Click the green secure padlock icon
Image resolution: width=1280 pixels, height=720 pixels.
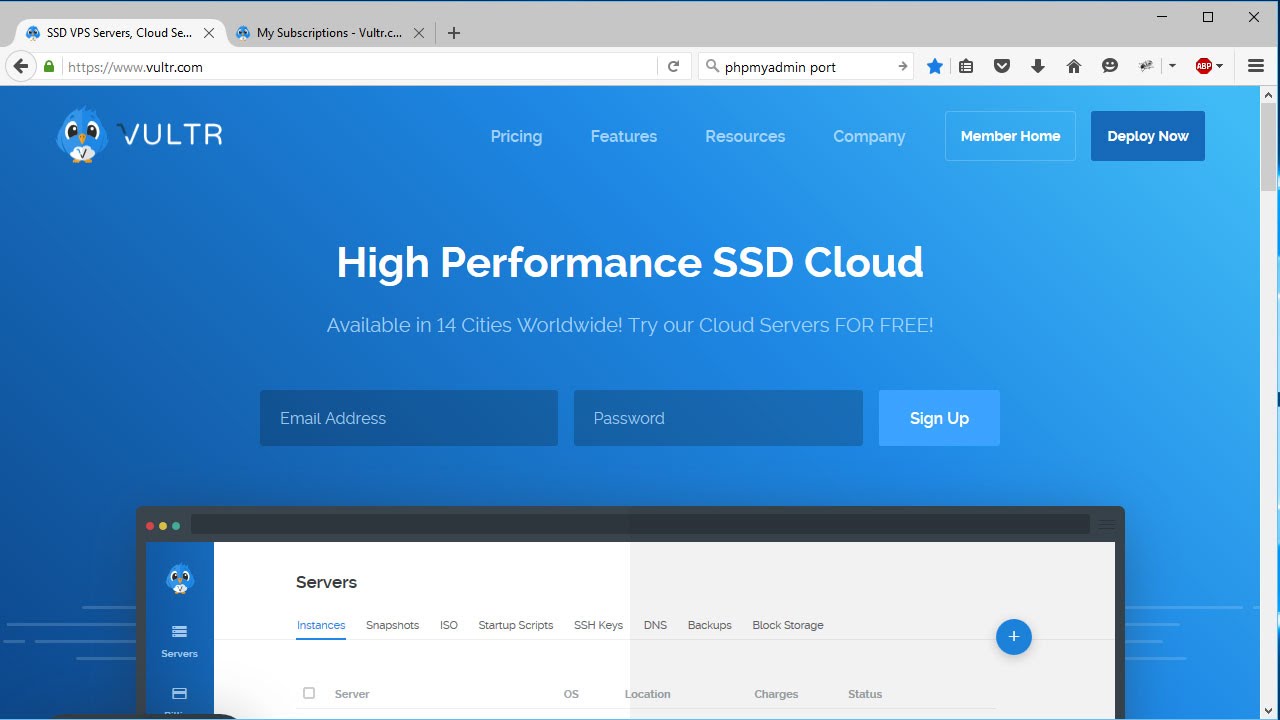click(49, 67)
